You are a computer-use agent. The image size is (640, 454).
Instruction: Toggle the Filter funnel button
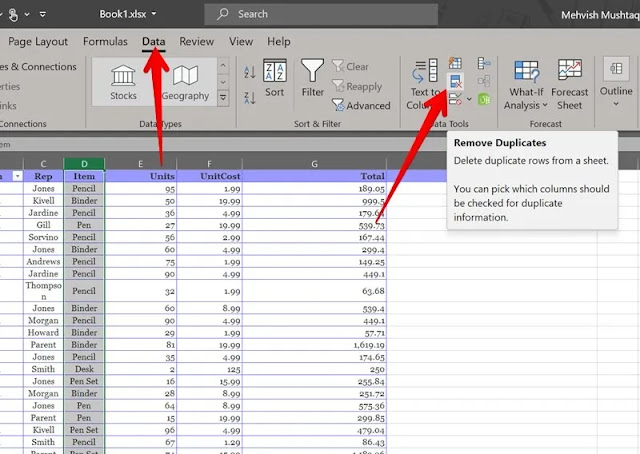point(313,78)
